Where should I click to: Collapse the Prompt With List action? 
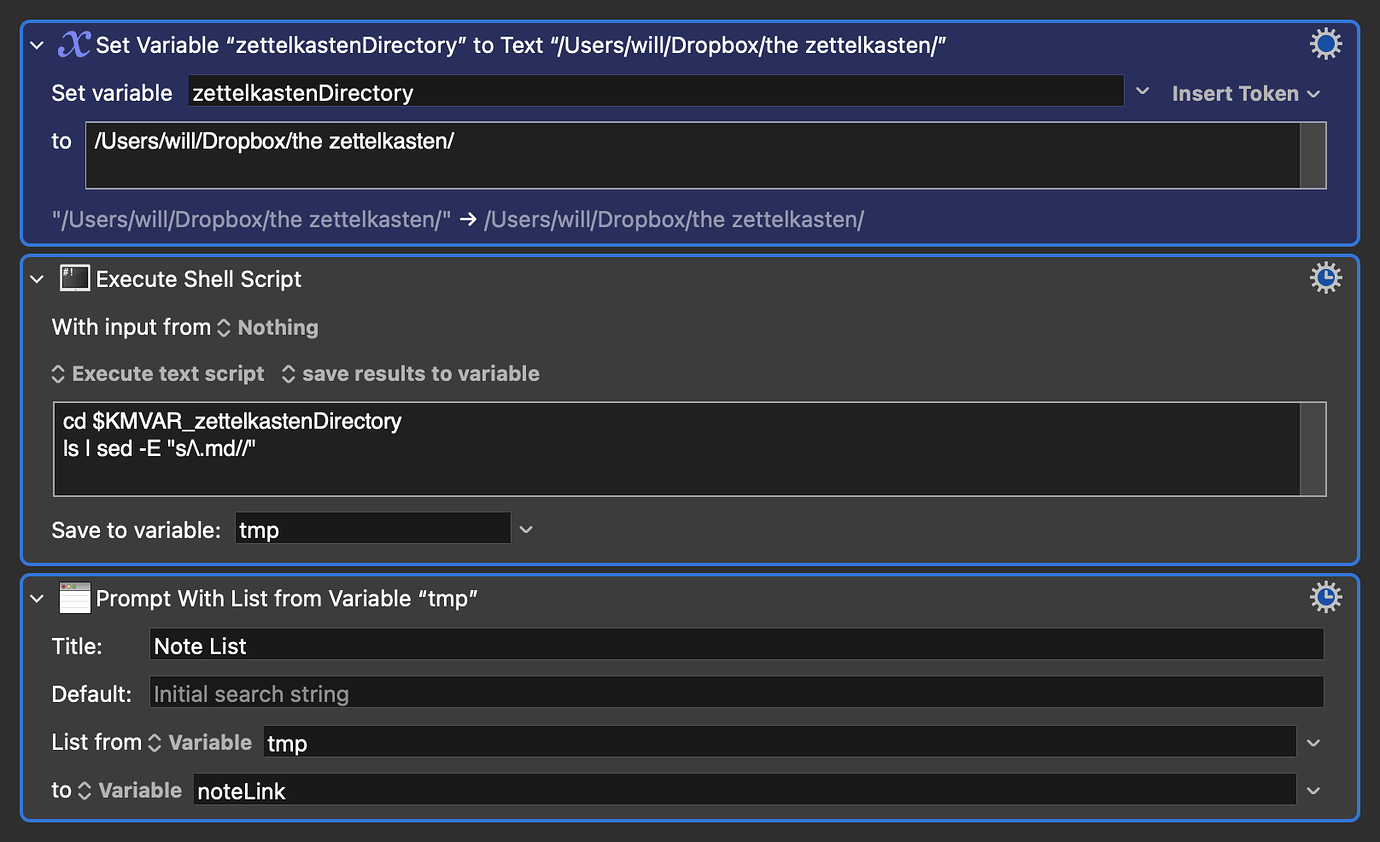[36, 597]
